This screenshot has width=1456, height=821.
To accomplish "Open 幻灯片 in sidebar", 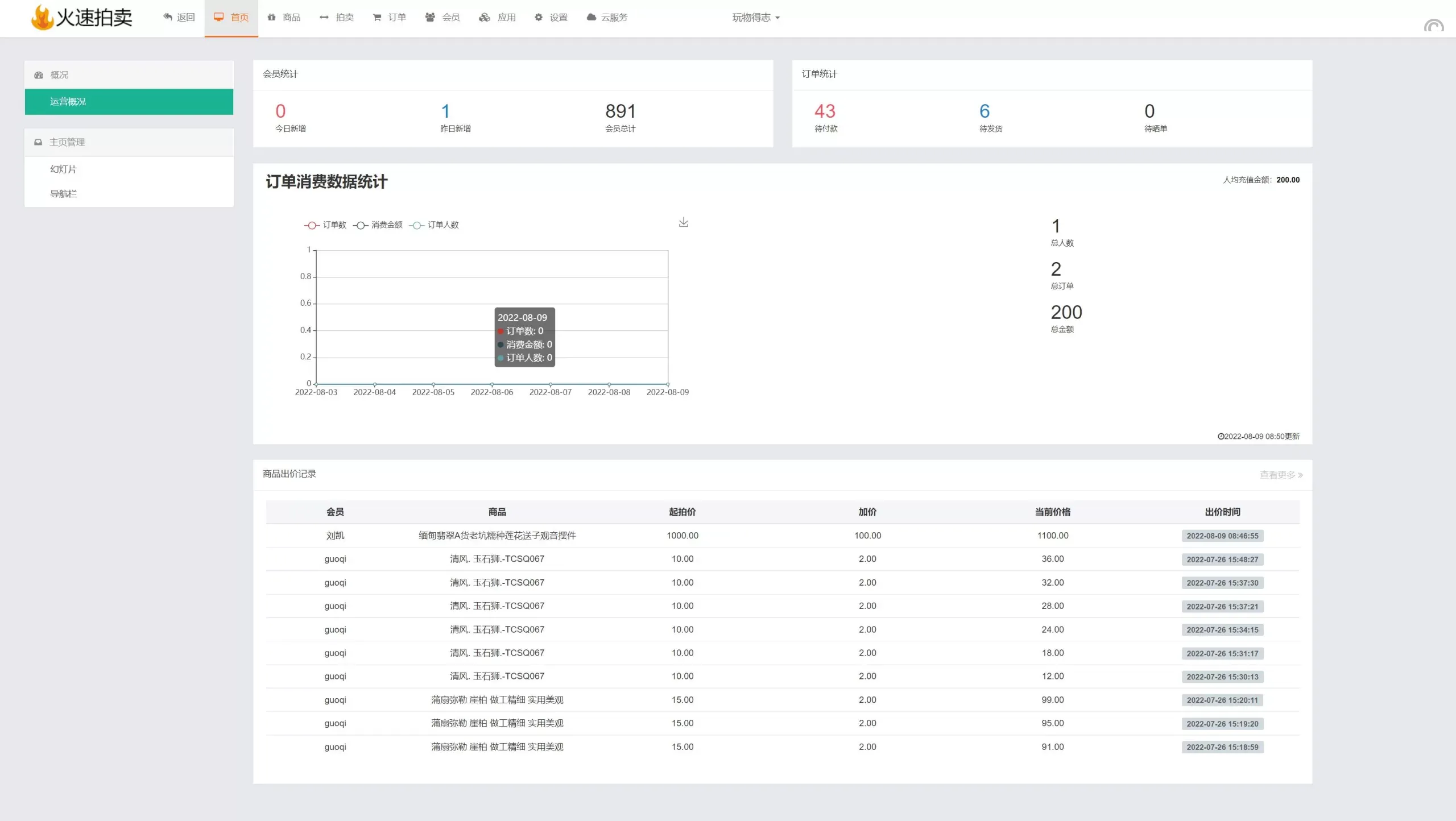I will tap(63, 169).
